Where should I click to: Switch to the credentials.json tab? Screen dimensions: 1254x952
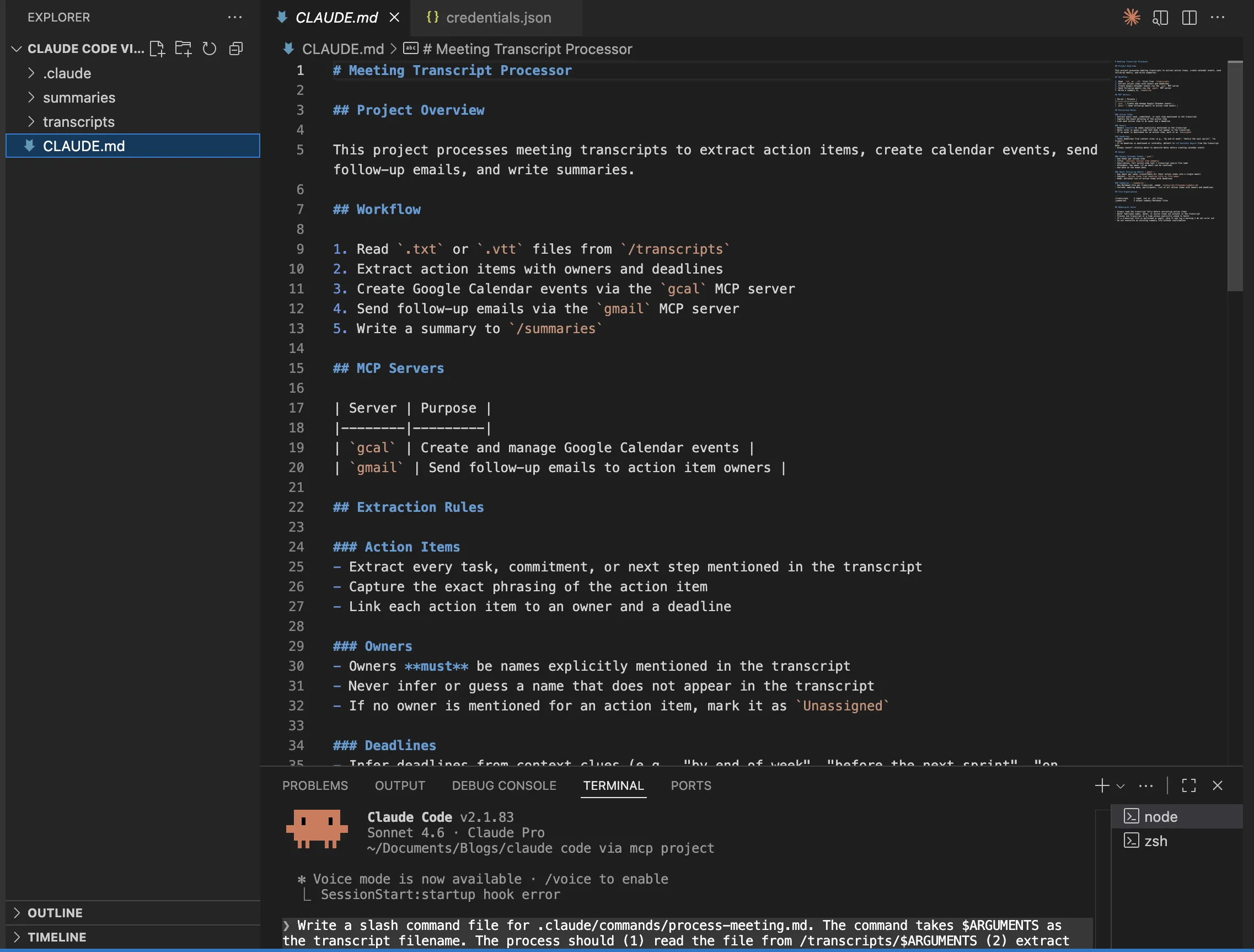pos(499,18)
